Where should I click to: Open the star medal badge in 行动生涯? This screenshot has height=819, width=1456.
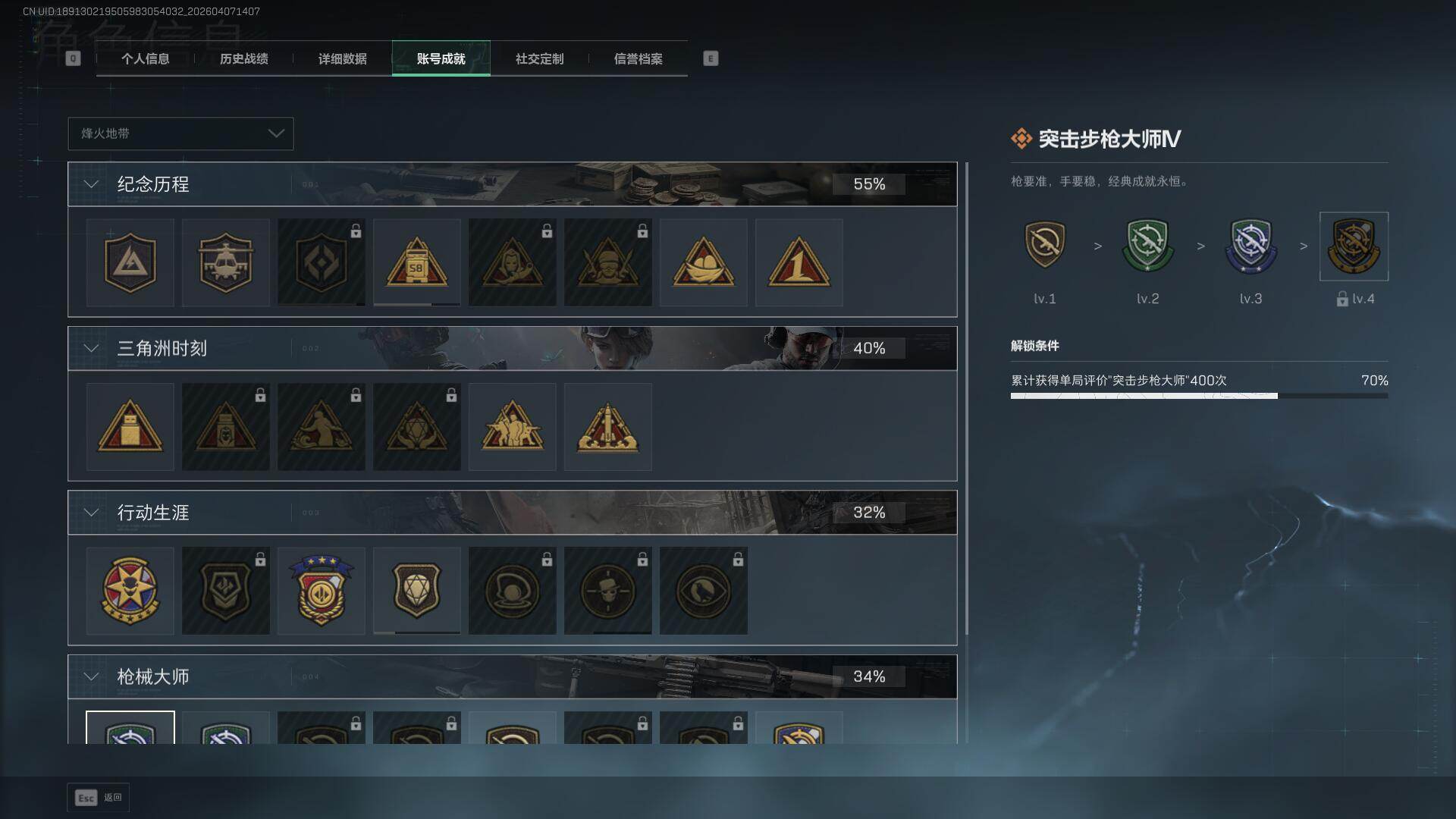(130, 591)
